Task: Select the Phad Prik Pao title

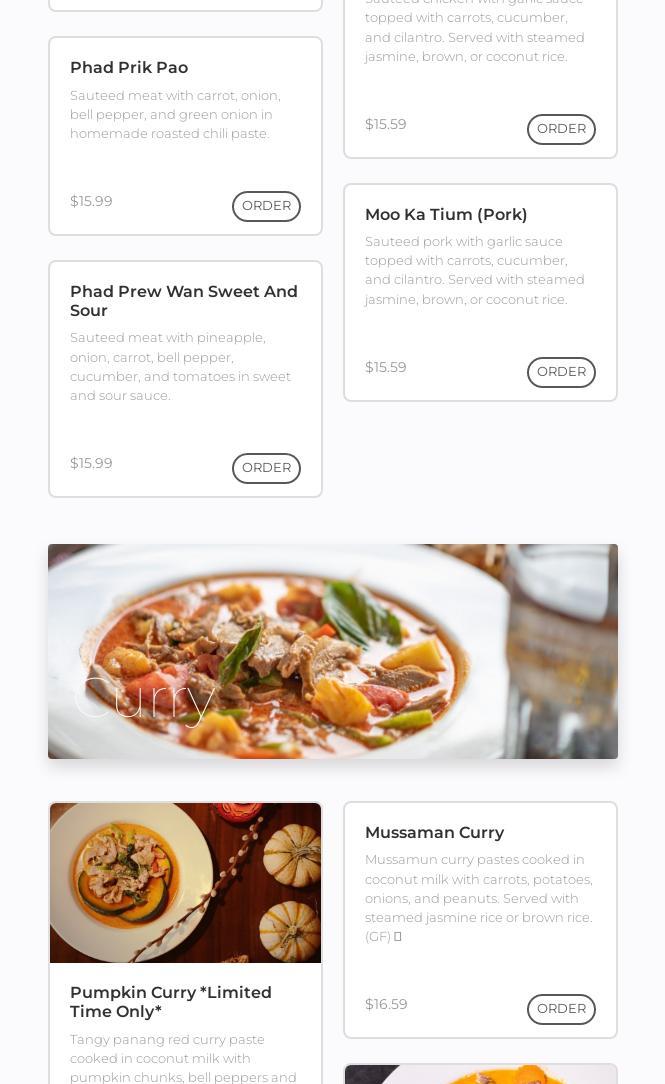Action: click(129, 68)
